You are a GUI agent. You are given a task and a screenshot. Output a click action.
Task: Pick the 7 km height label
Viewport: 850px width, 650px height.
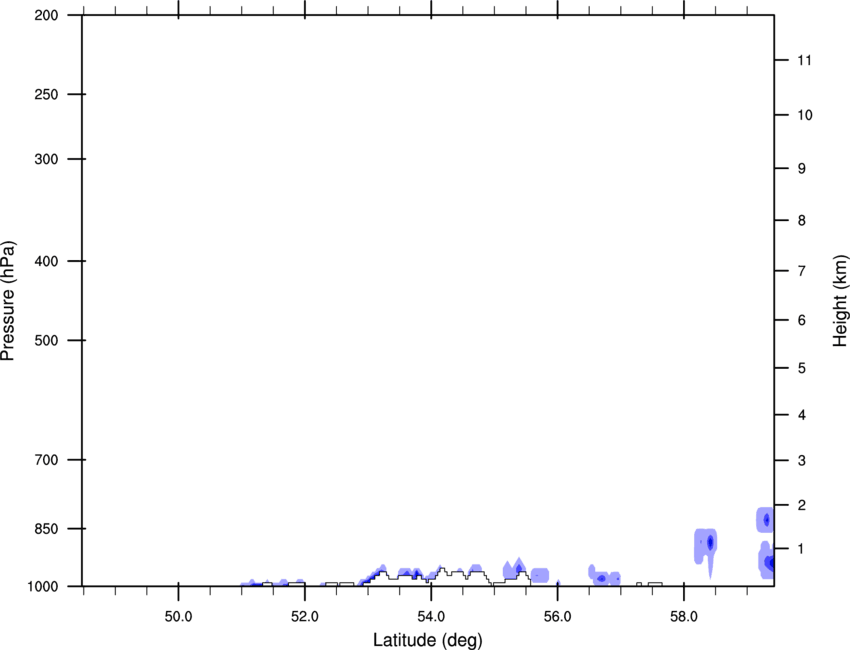click(802, 271)
